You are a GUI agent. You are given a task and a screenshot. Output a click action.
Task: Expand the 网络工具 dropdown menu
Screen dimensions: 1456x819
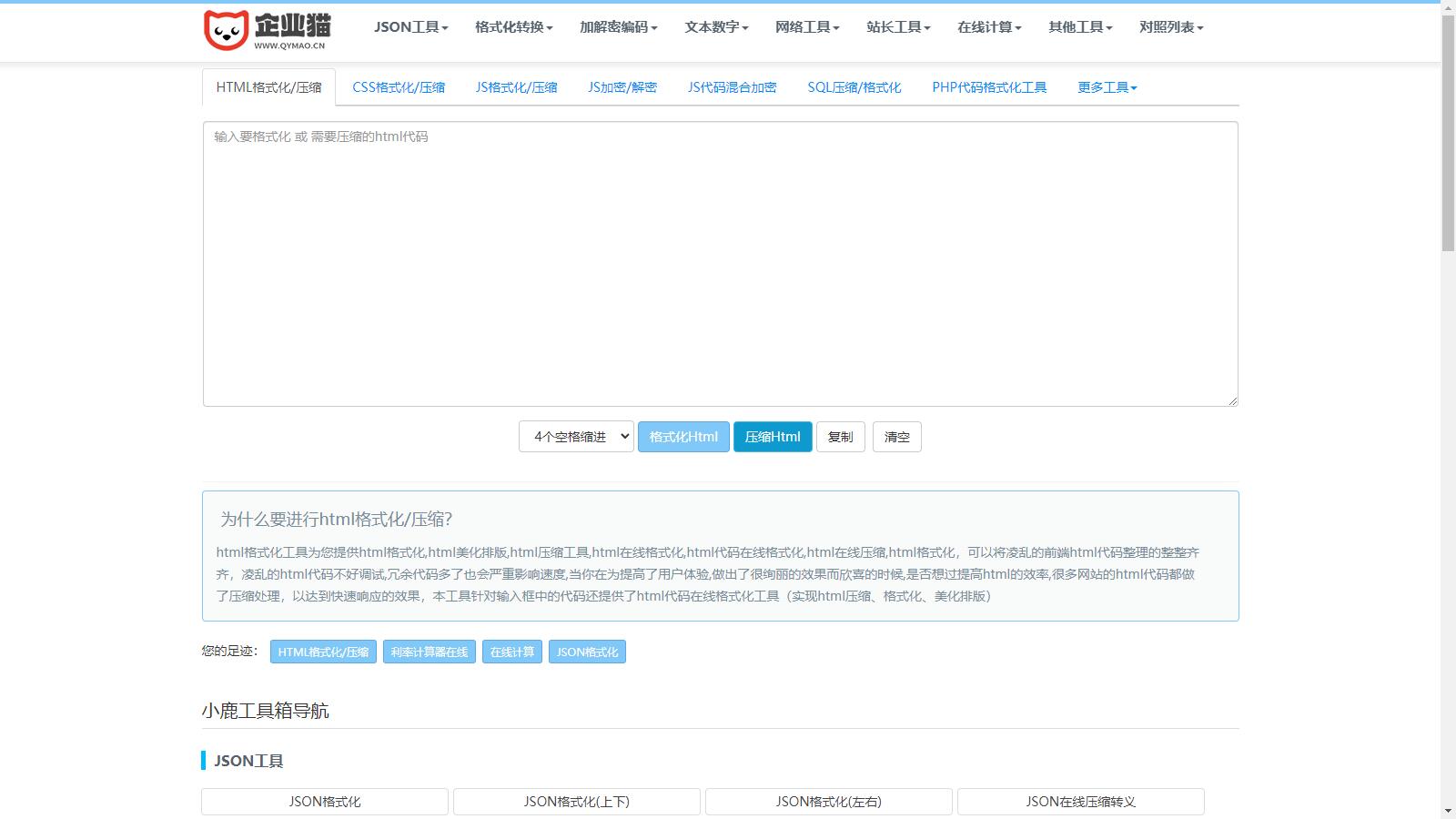tap(807, 27)
